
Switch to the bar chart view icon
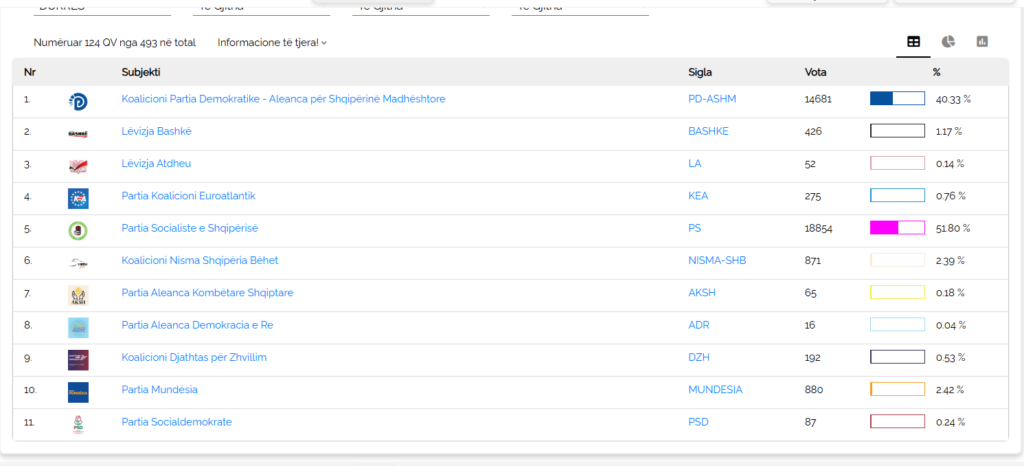click(982, 42)
